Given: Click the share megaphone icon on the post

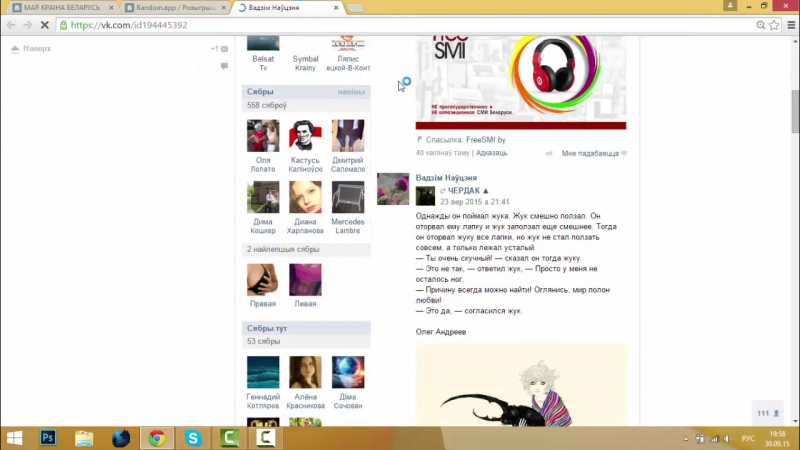Looking at the screenshot, I should [549, 153].
